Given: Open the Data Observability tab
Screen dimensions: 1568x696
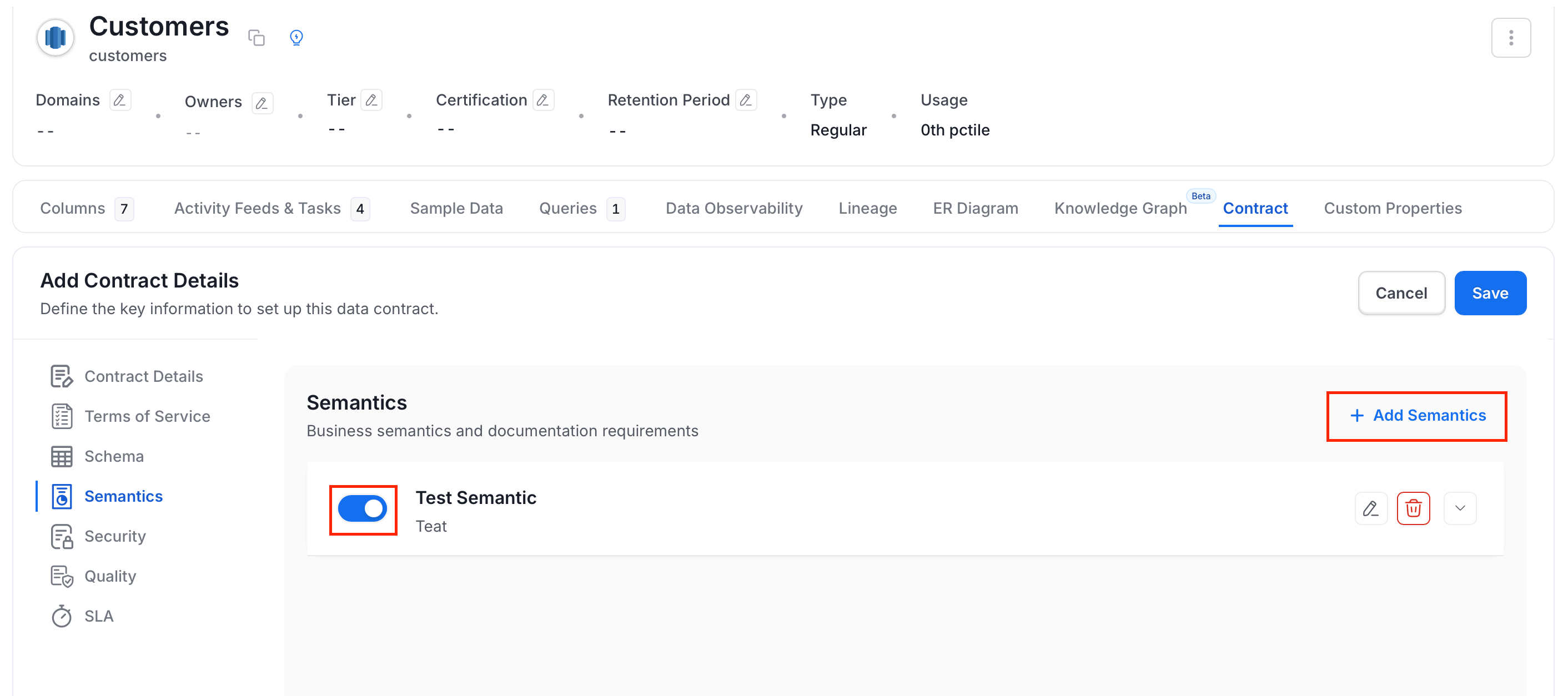Looking at the screenshot, I should [734, 209].
